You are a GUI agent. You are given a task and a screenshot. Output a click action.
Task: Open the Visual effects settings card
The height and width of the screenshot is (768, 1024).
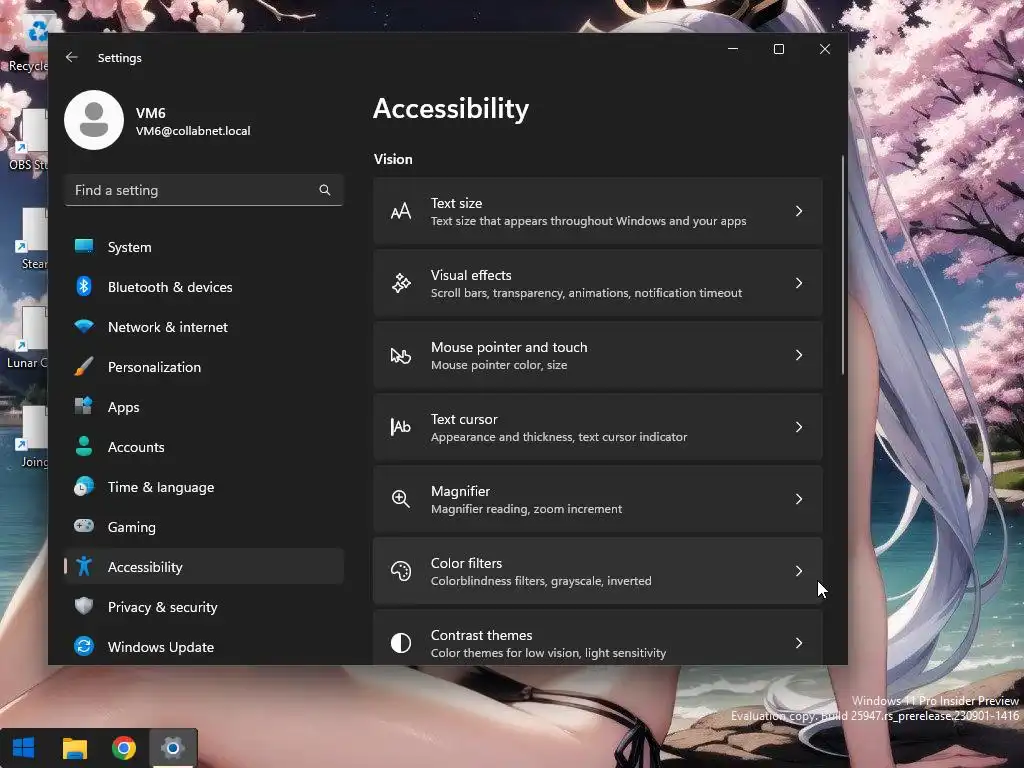tap(598, 283)
